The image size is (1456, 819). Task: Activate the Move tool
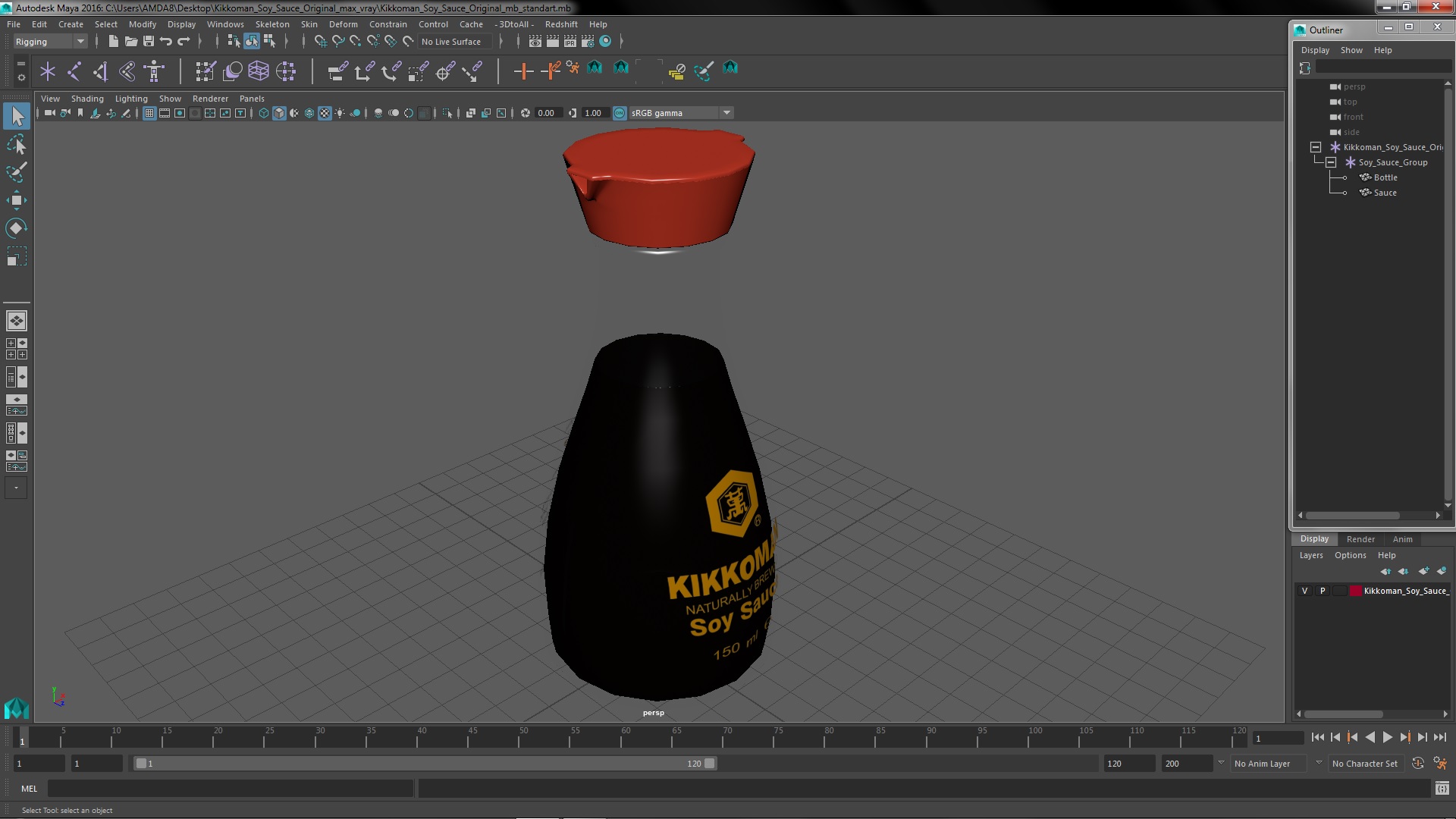pyautogui.click(x=16, y=200)
